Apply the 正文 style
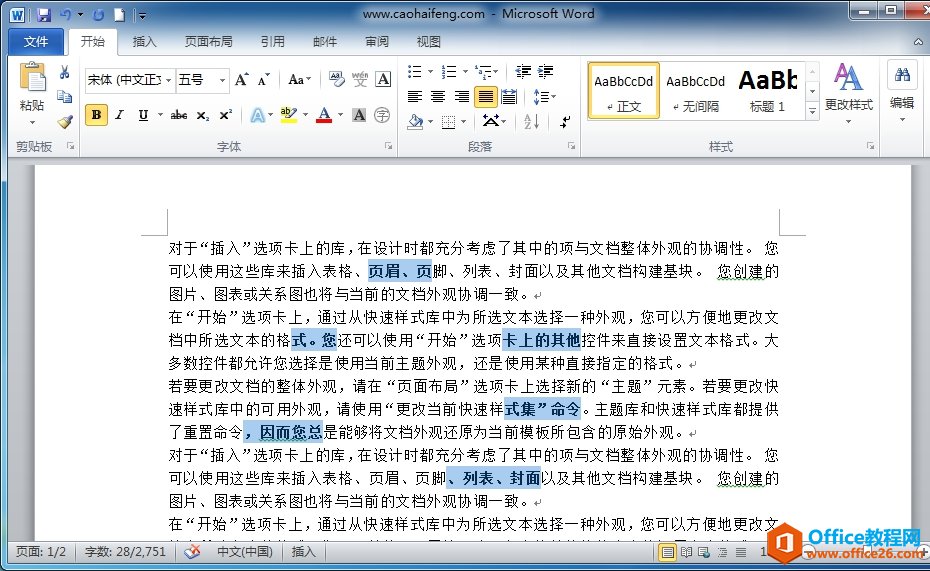This screenshot has width=930, height=571. click(623, 91)
